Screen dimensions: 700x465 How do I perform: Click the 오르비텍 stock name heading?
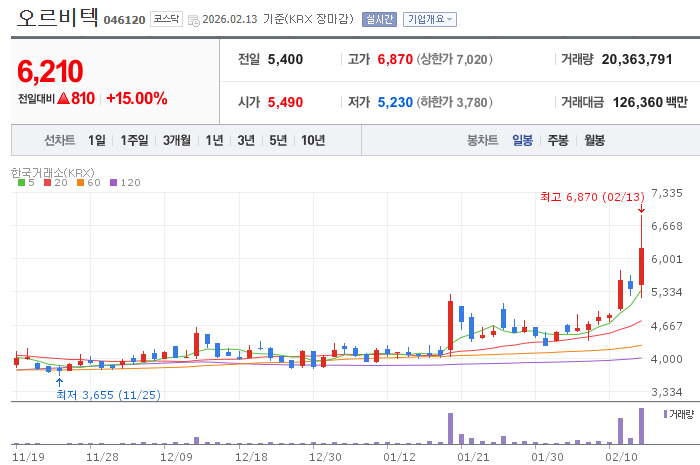click(58, 17)
